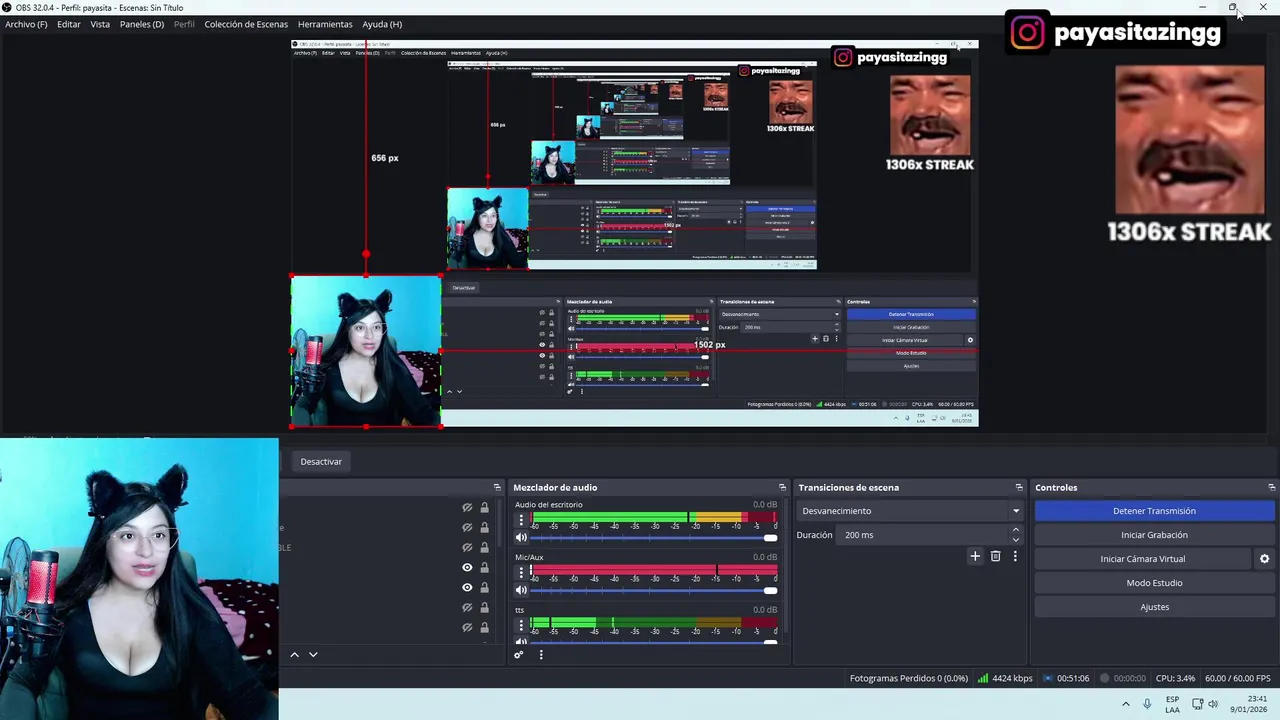Viewport: 1280px width, 720px height.
Task: Undock the Mezclador de audio panel
Action: (x=782, y=487)
